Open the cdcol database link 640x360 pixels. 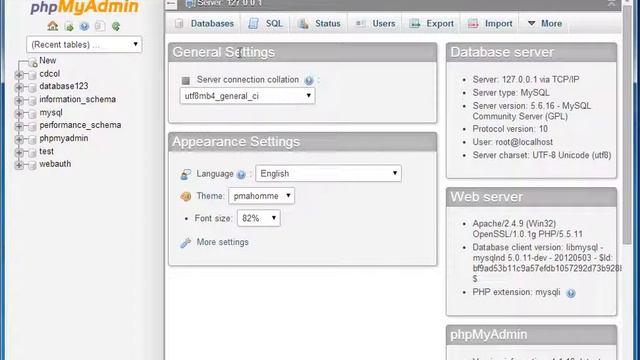tap(49, 73)
